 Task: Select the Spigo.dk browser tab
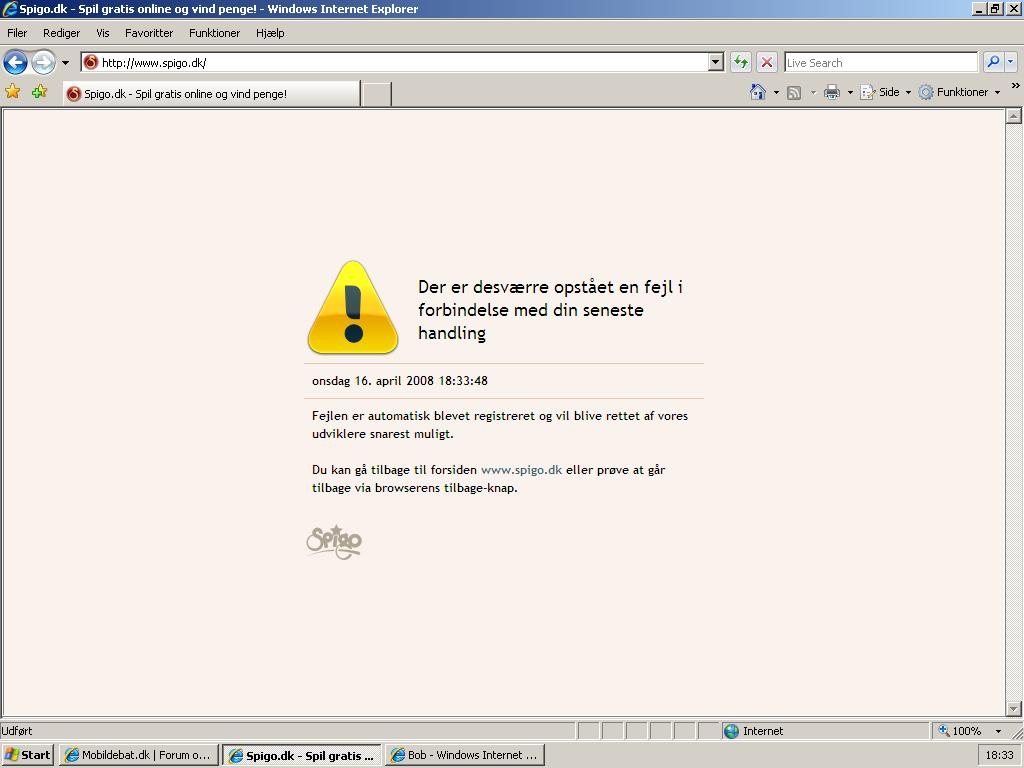tap(211, 94)
